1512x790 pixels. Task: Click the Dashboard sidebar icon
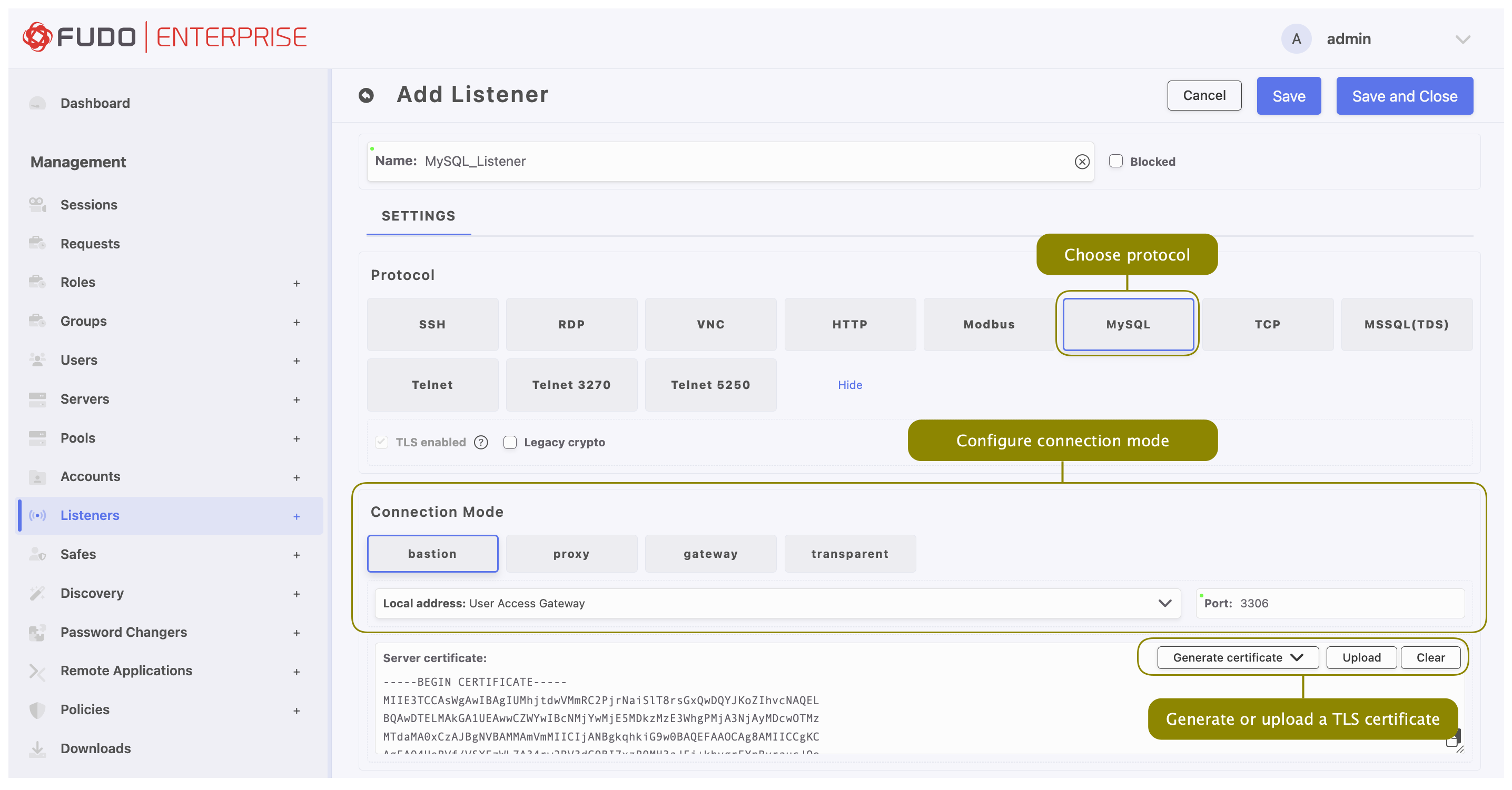point(37,103)
